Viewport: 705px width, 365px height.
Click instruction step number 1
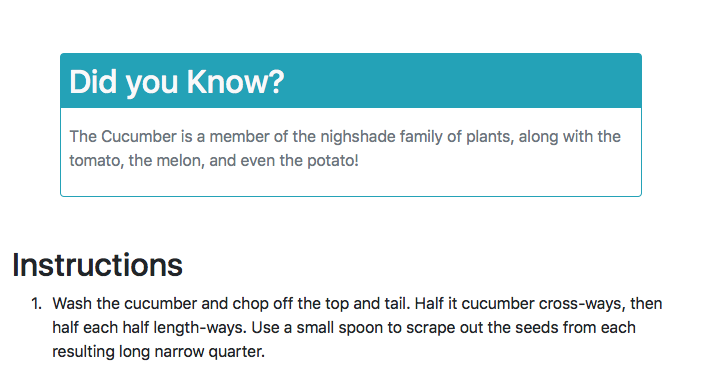pos(36,304)
